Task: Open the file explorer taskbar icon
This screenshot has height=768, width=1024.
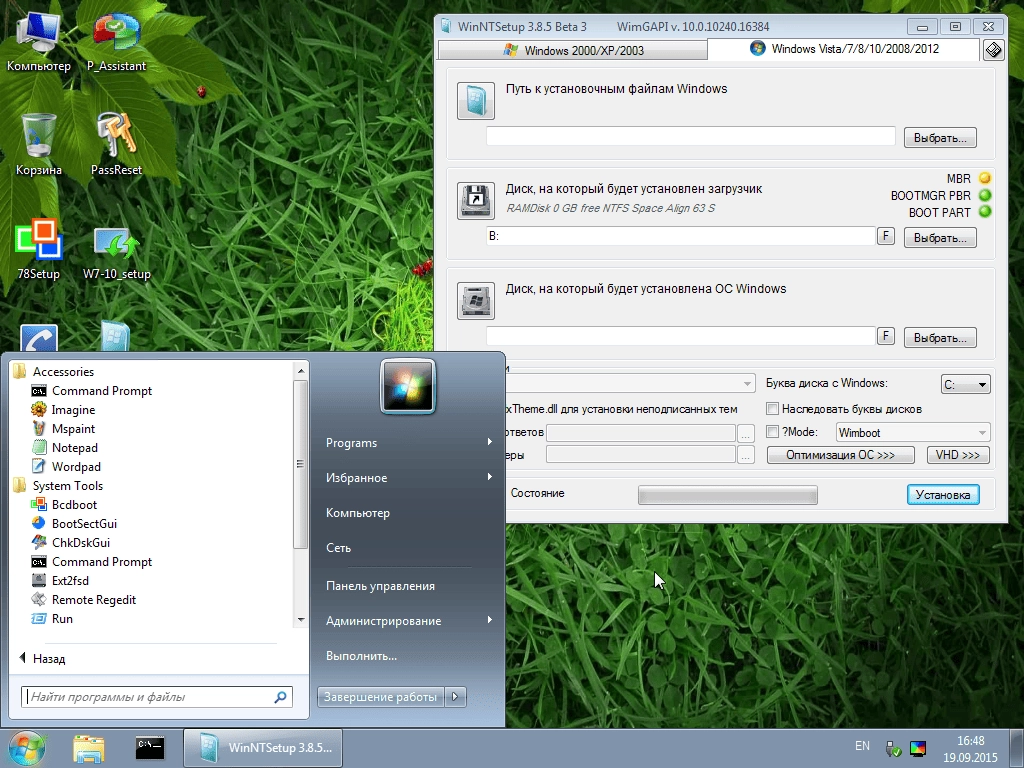Action: [89, 748]
